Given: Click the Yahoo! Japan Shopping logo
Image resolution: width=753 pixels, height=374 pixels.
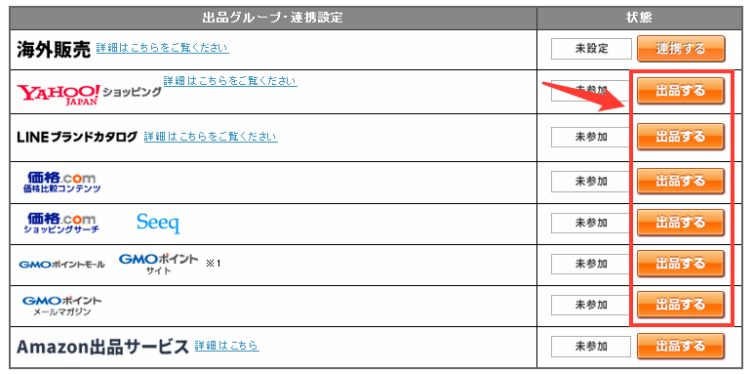Looking at the screenshot, I should tap(89, 95).
